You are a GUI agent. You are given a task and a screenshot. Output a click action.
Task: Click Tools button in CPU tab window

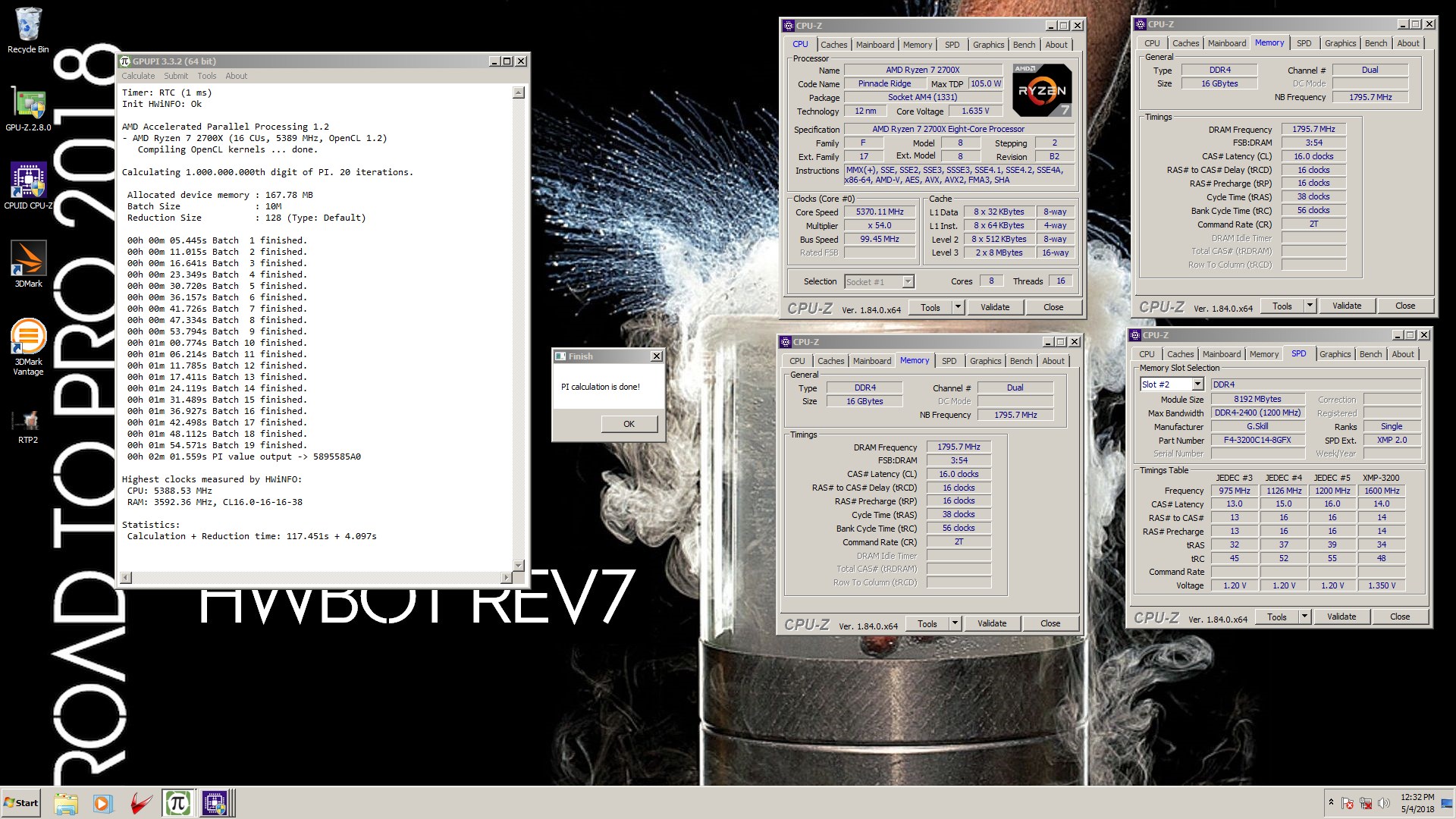930,307
